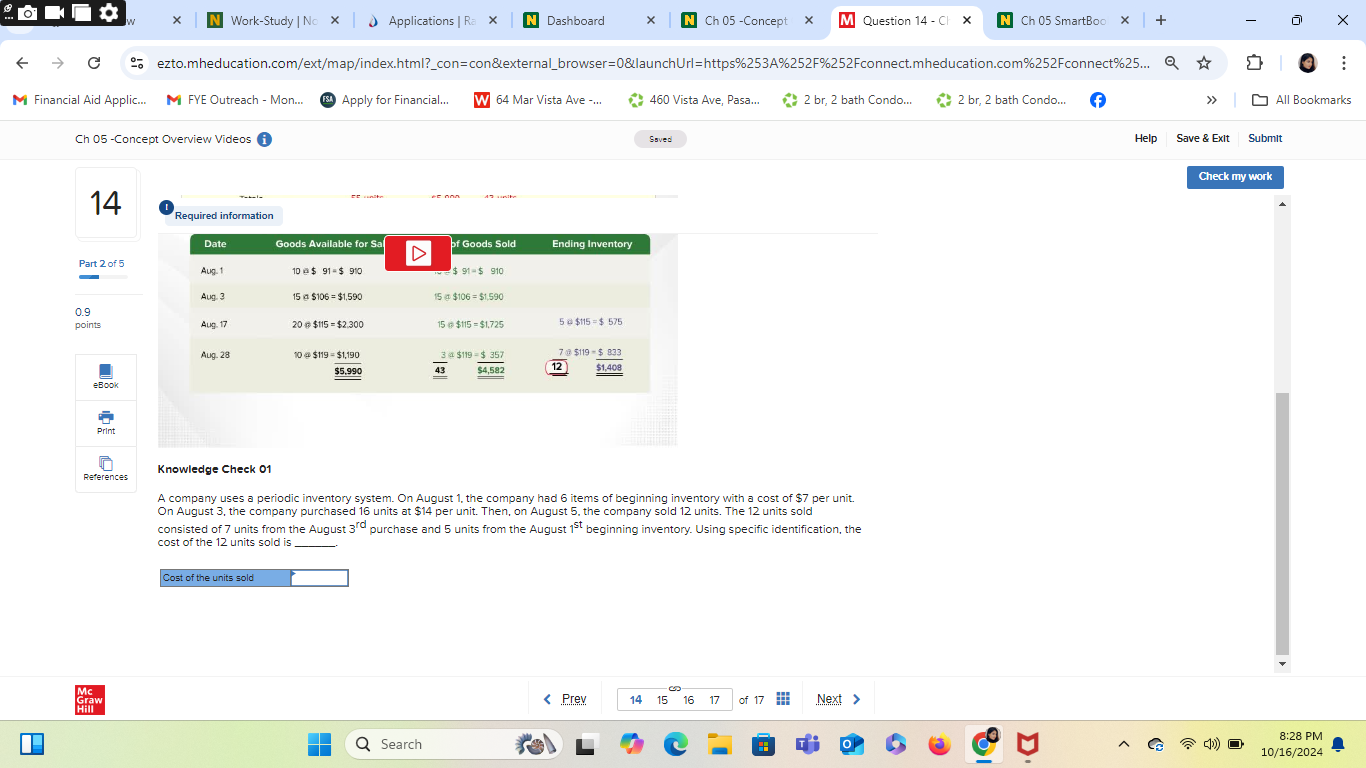Open capture overlay settings gear
The height and width of the screenshot is (768, 1366).
[108, 13]
